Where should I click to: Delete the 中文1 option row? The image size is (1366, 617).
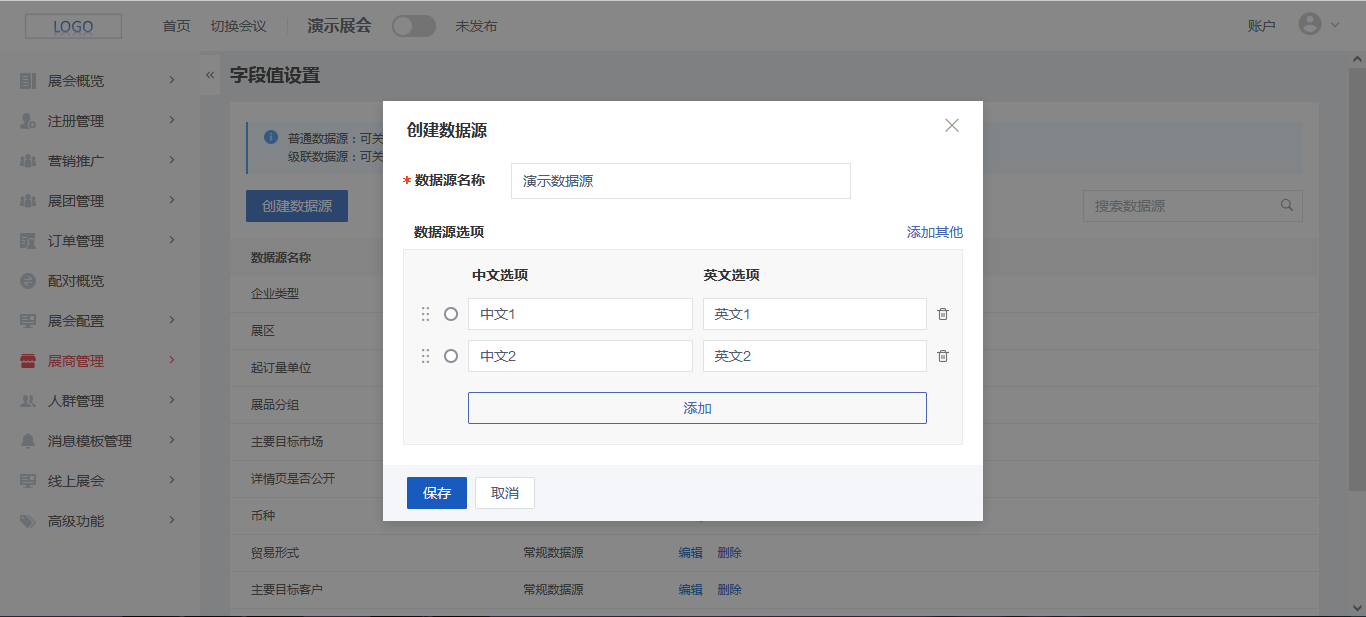tap(942, 314)
